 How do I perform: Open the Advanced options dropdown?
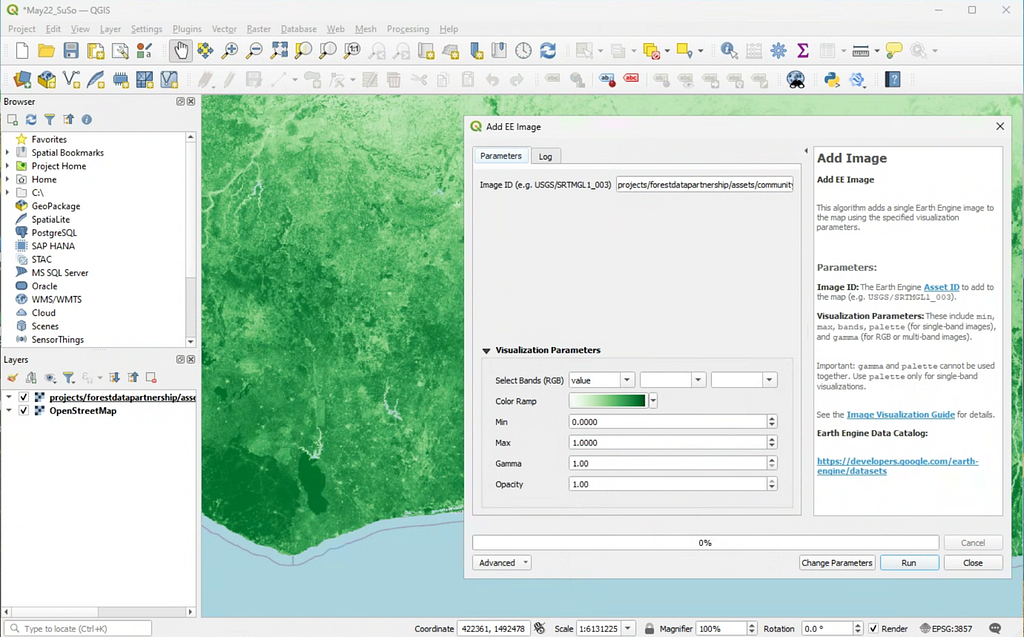click(x=502, y=563)
